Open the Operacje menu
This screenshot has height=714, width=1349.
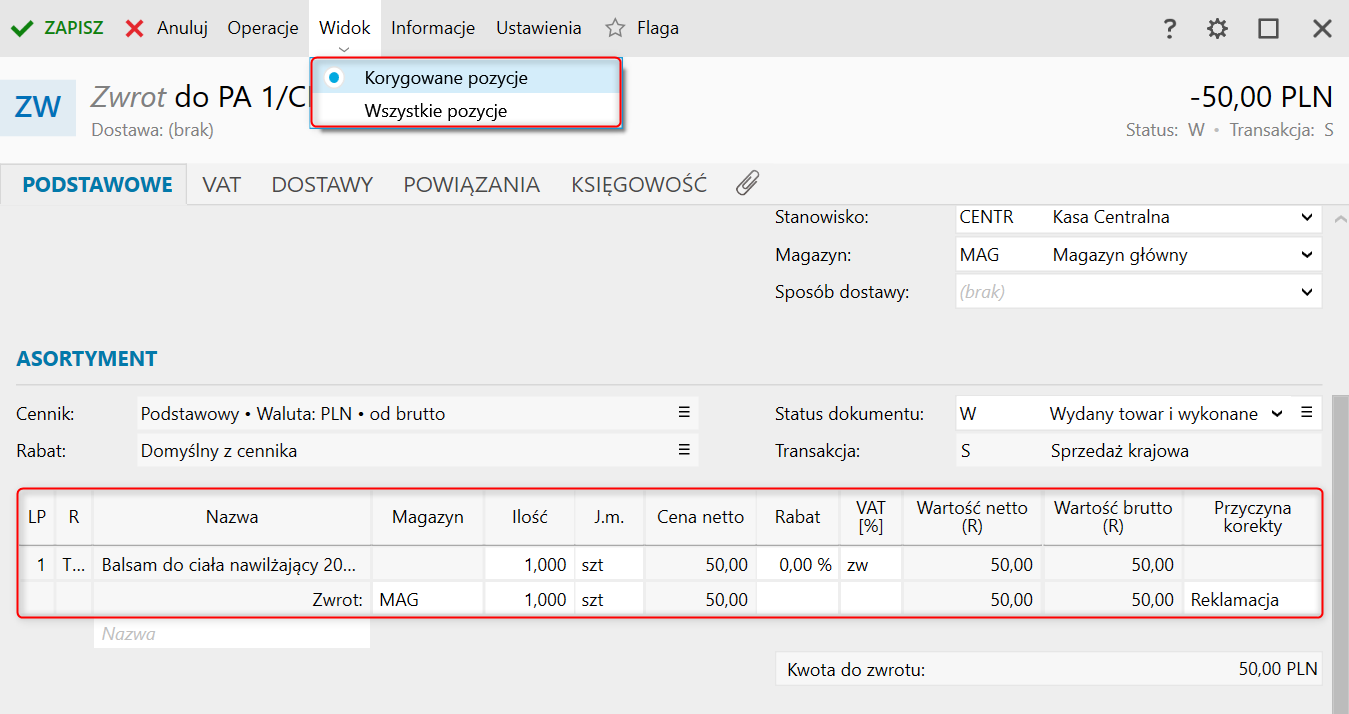point(263,28)
